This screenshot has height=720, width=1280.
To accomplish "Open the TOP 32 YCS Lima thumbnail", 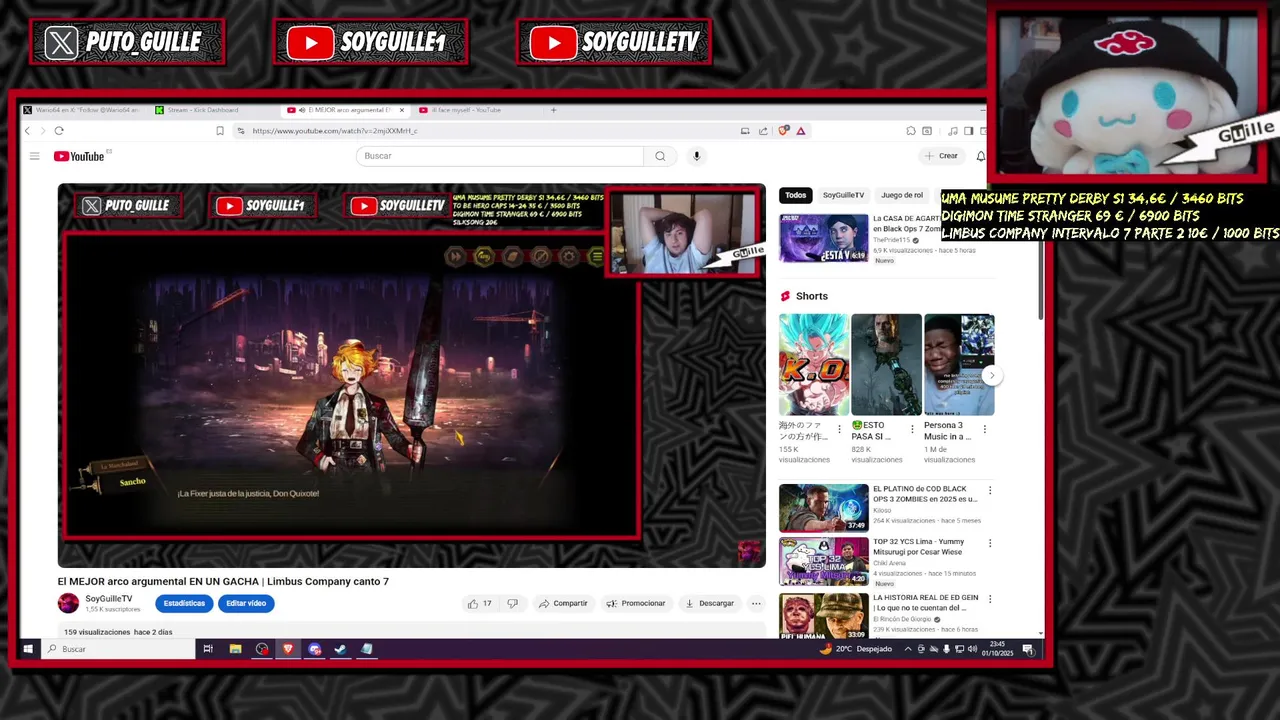I will tap(824, 562).
